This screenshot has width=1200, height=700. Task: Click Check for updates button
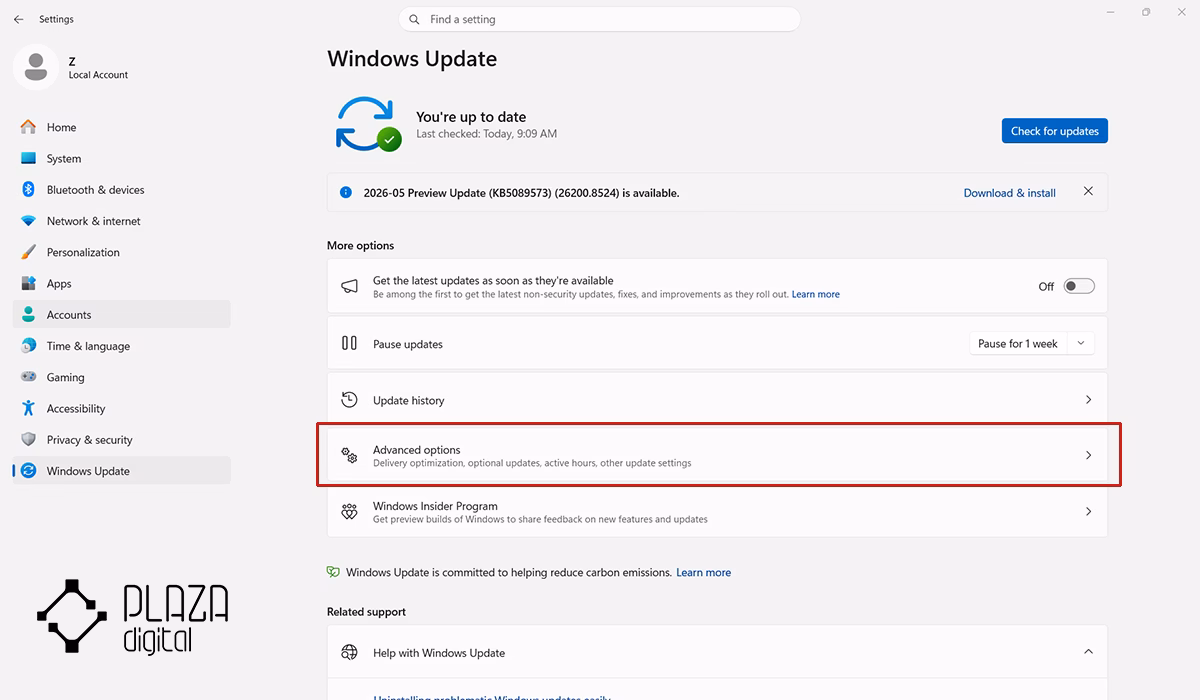point(1055,131)
